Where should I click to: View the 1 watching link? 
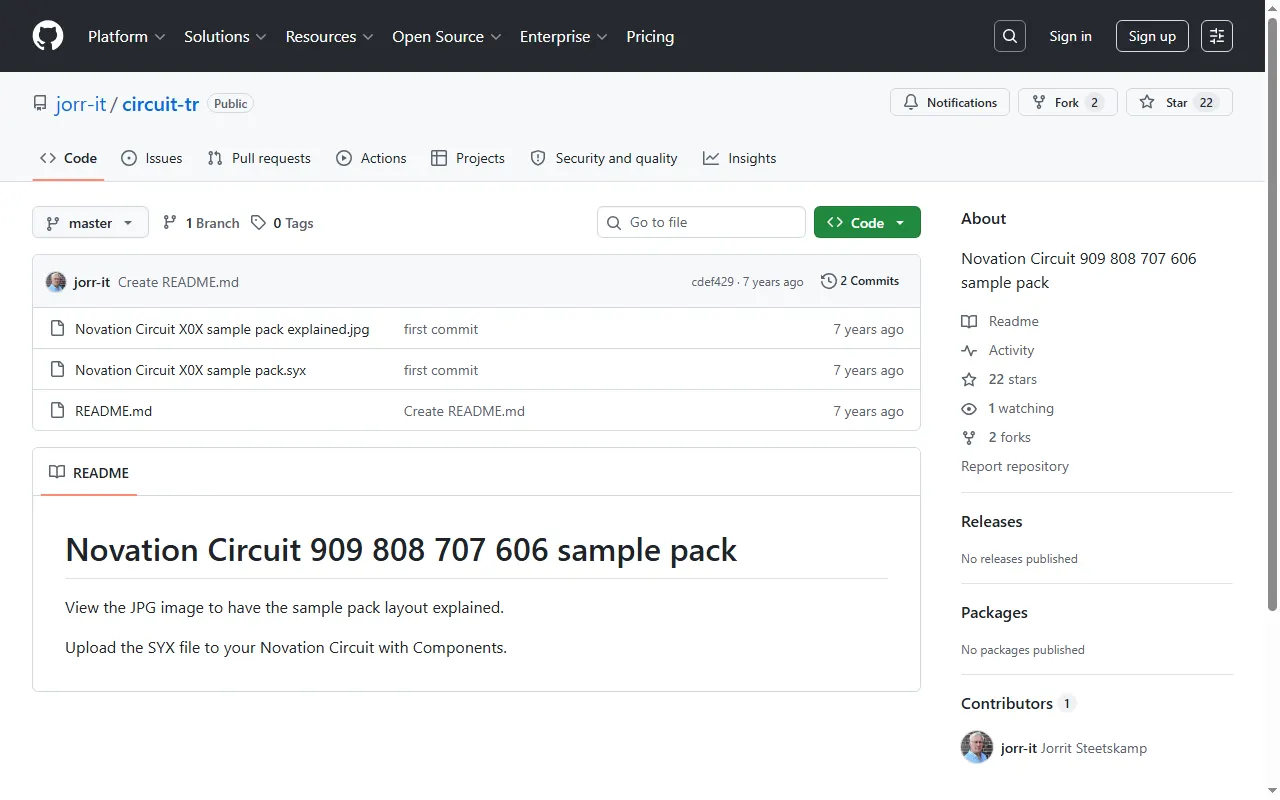coord(1008,408)
